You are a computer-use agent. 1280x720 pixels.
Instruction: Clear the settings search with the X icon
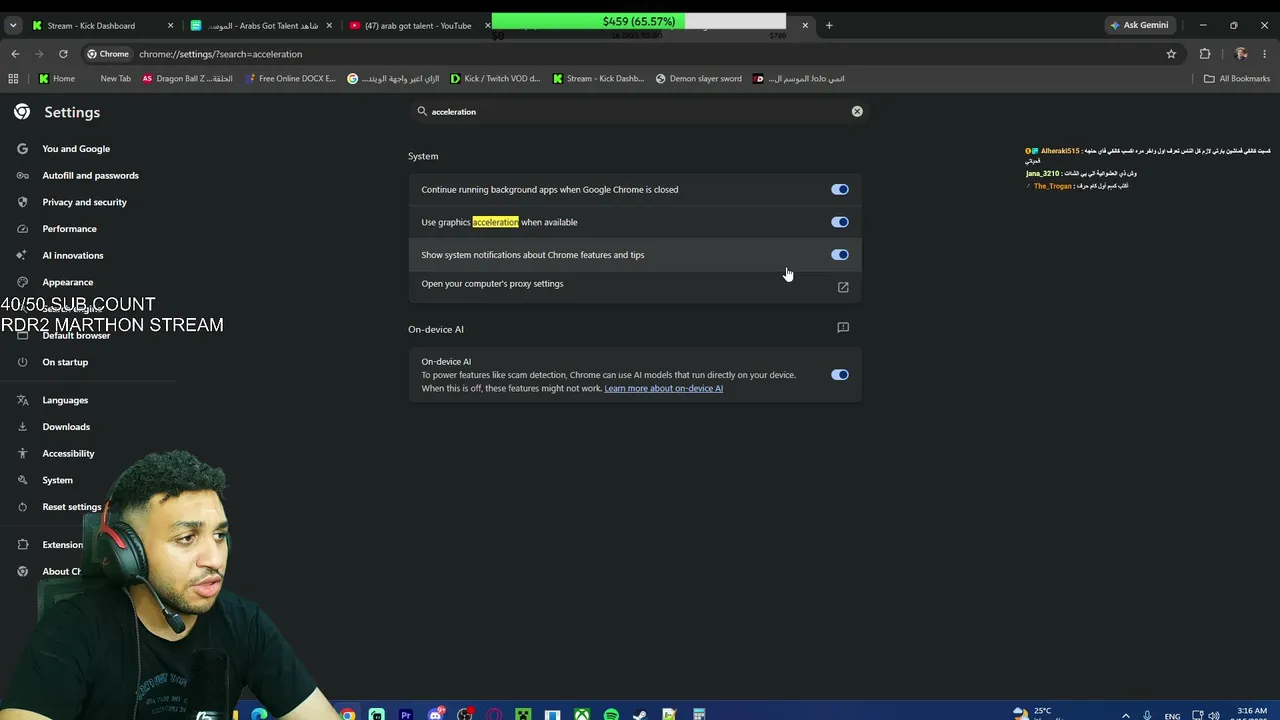coord(857,111)
